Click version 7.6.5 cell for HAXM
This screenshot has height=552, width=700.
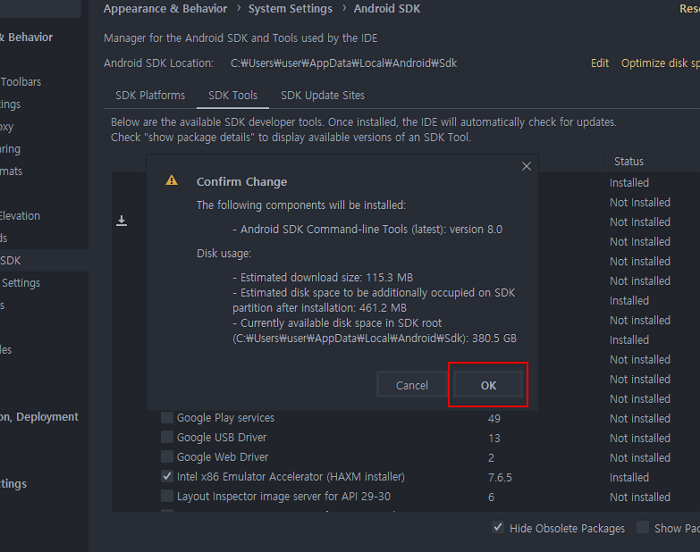point(500,477)
